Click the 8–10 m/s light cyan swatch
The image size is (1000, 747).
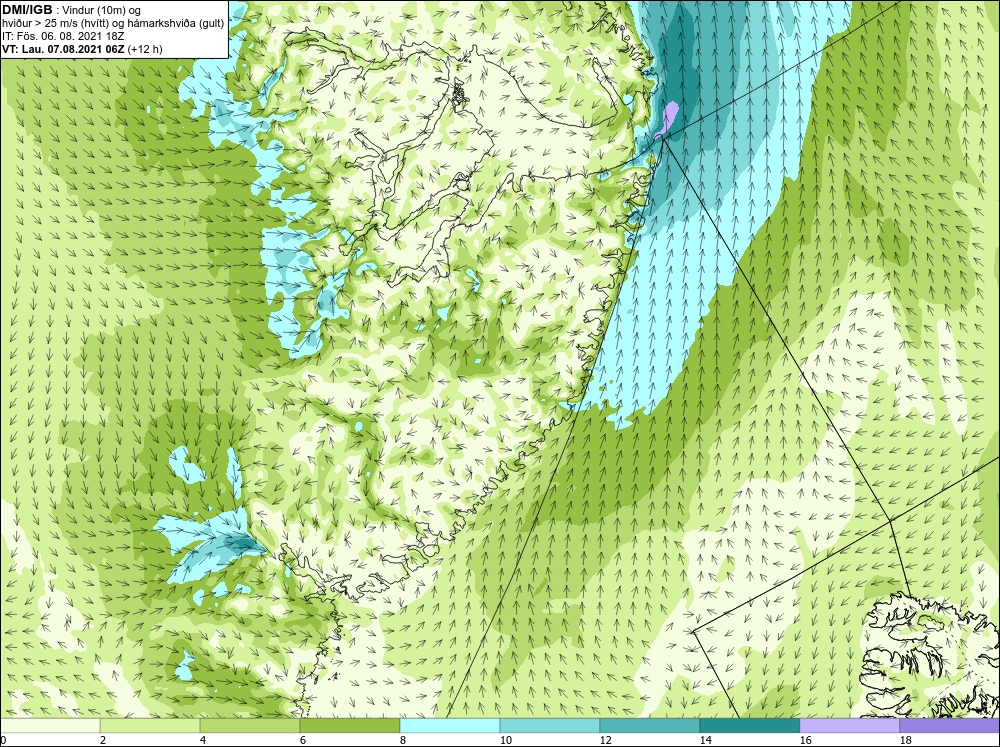pyautogui.click(x=450, y=725)
